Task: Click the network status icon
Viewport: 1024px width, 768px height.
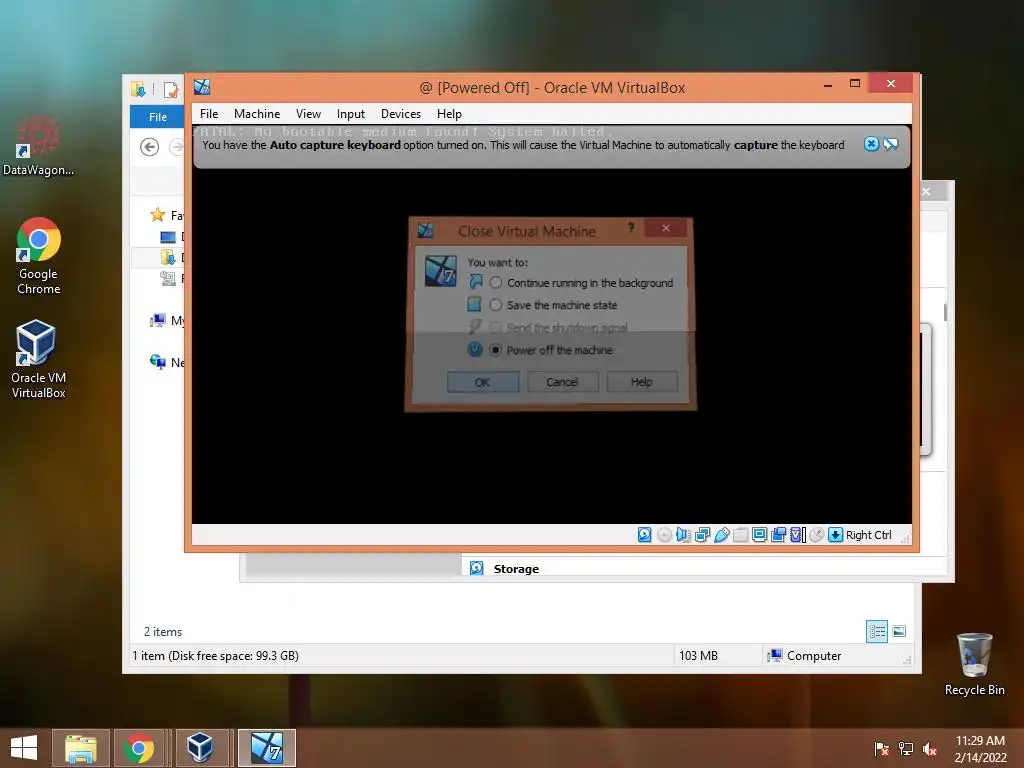Action: tap(702, 535)
